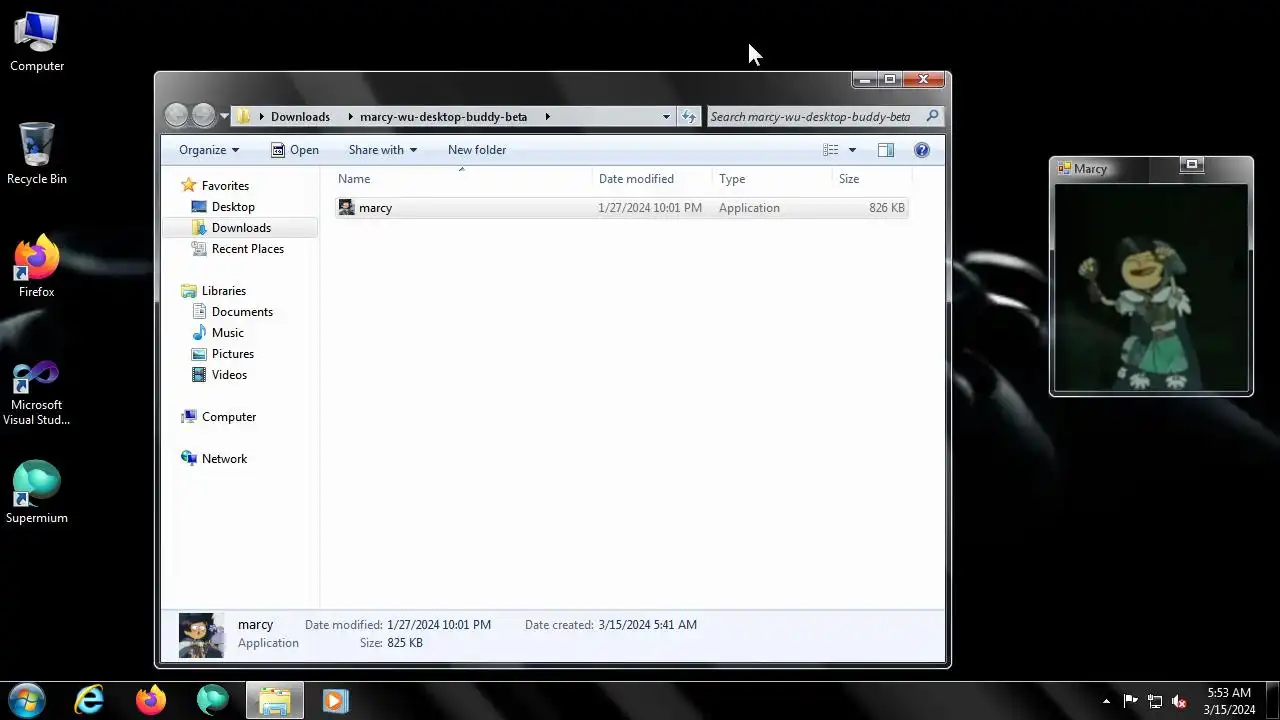Sort by the Date modified column
This screenshot has width=1280, height=720.
point(652,179)
